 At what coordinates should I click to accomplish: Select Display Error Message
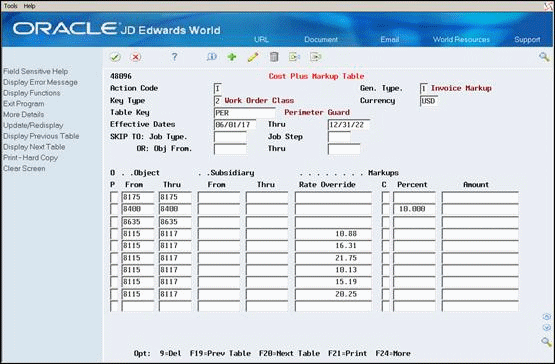(40, 82)
